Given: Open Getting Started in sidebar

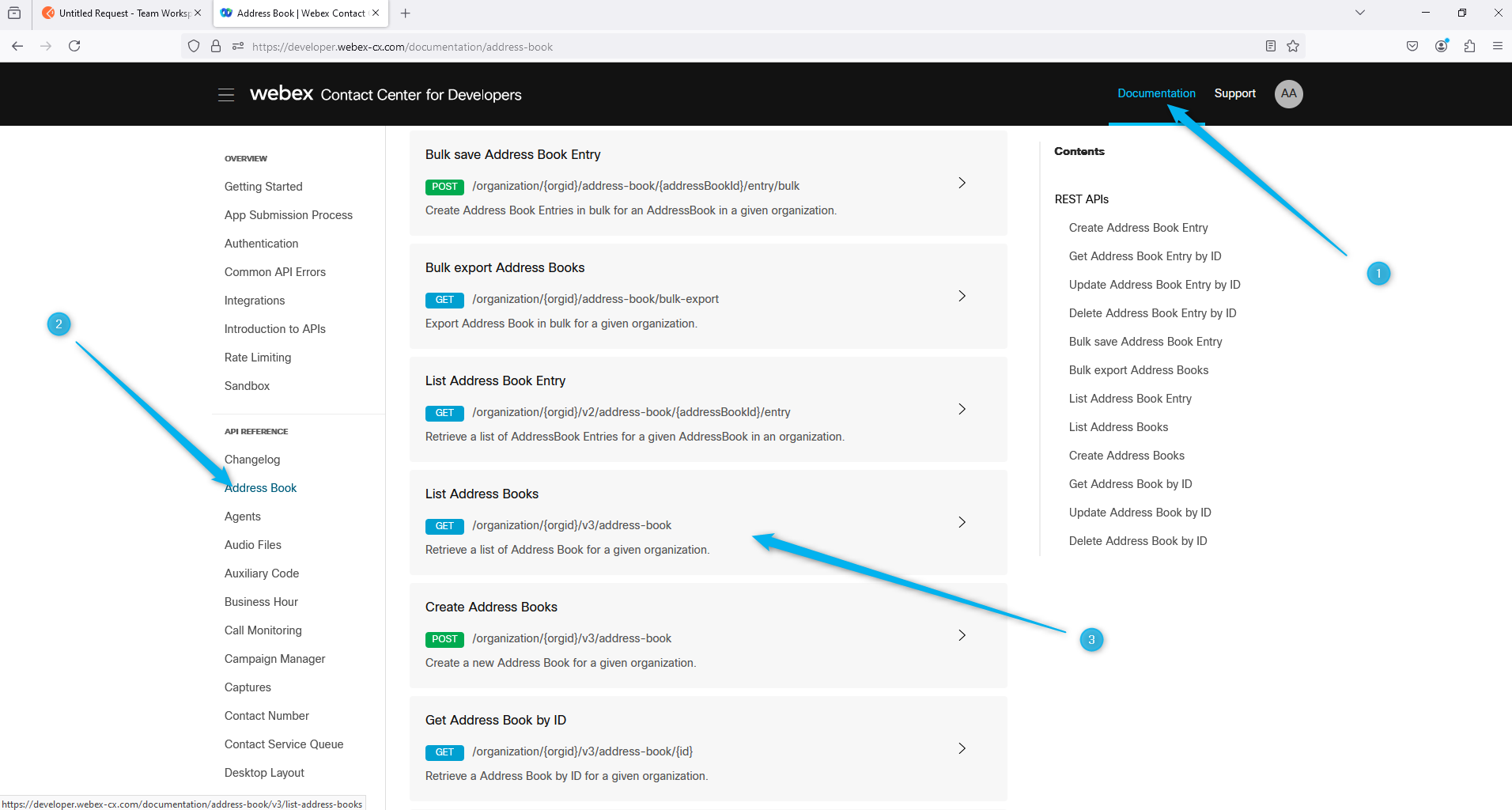Looking at the screenshot, I should coord(263,187).
